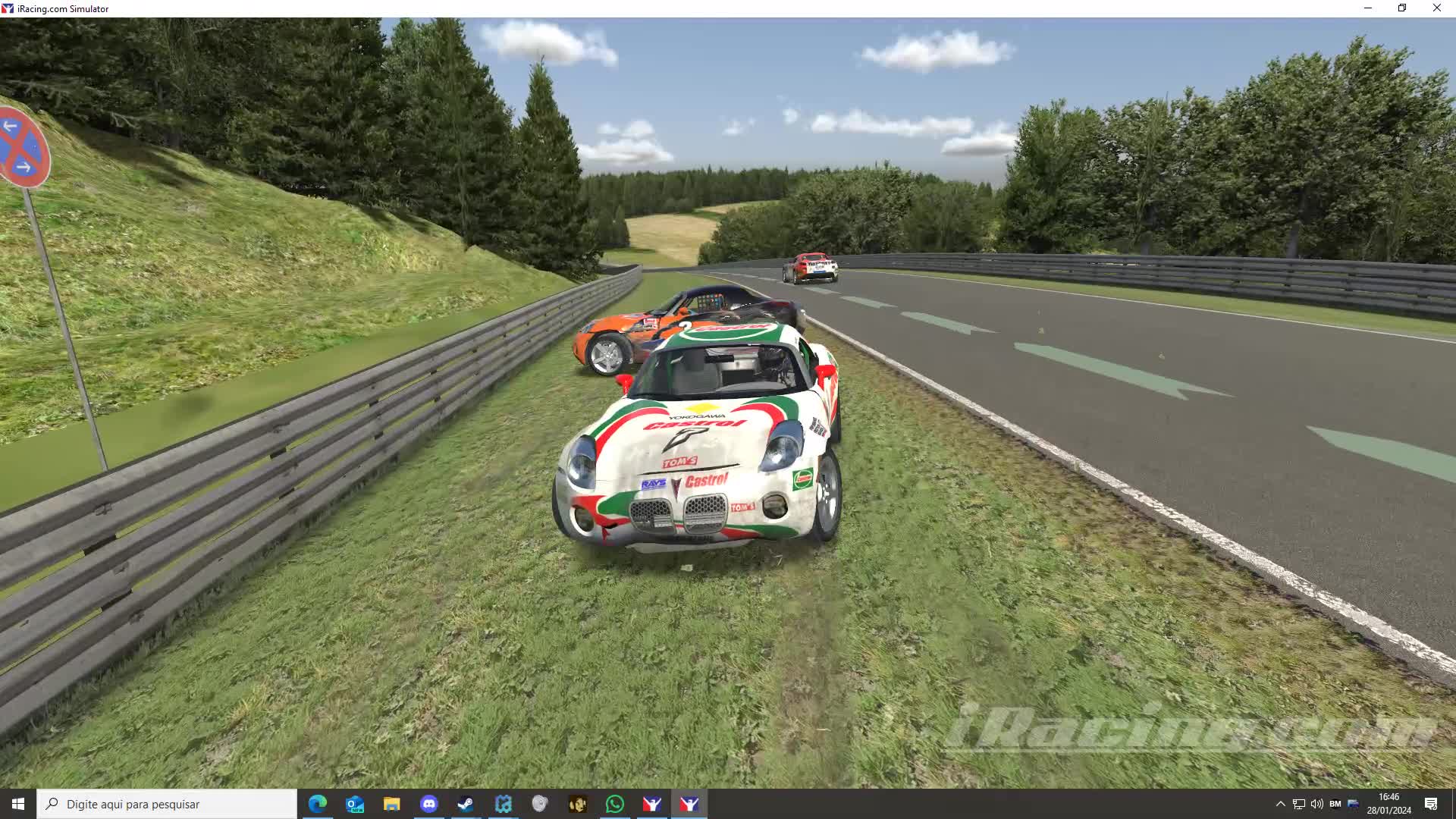Launch Steam from the taskbar
This screenshot has width=1456, height=819.
467,804
